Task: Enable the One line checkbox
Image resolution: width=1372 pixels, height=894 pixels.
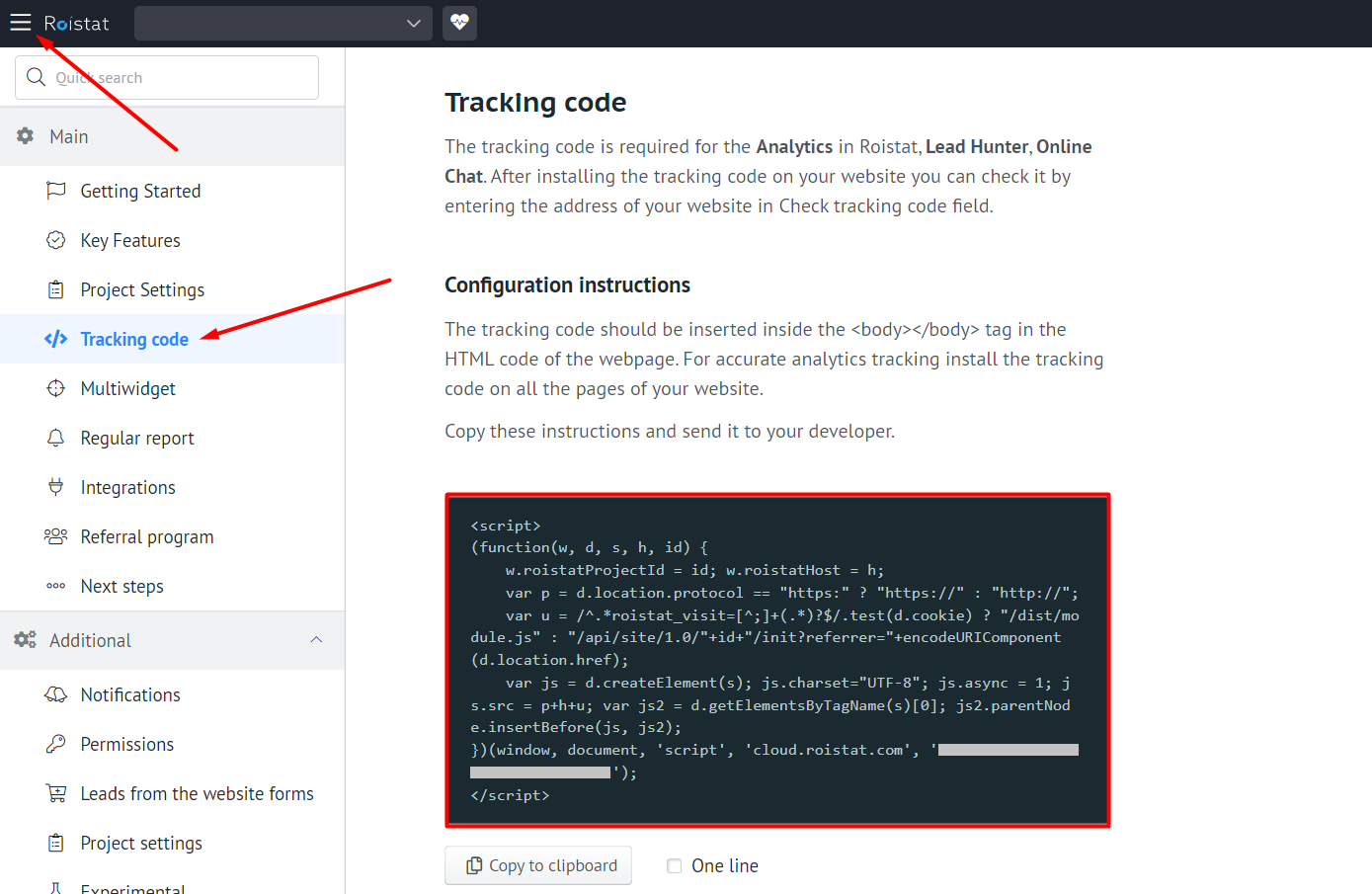Action: 675,866
